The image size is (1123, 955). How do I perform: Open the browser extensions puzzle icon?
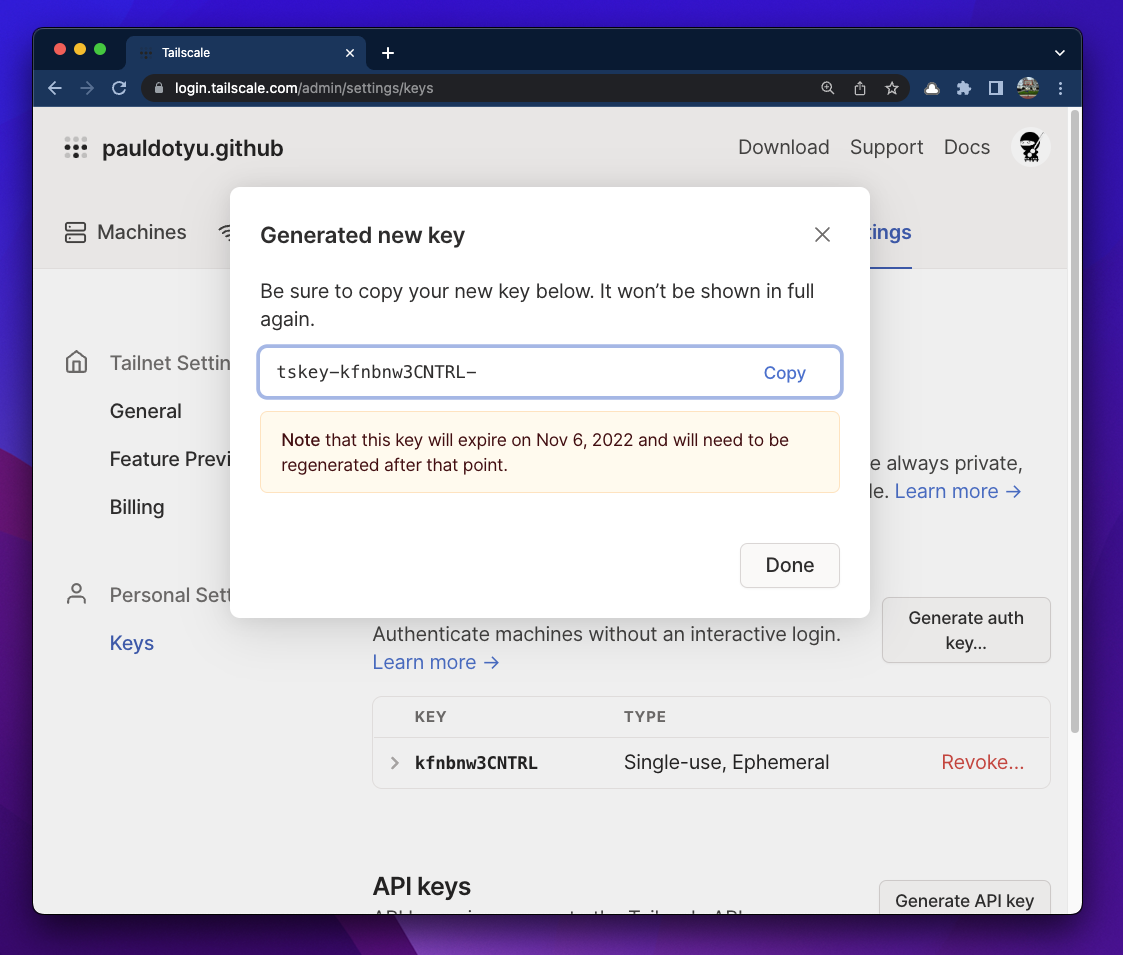pyautogui.click(x=963, y=88)
